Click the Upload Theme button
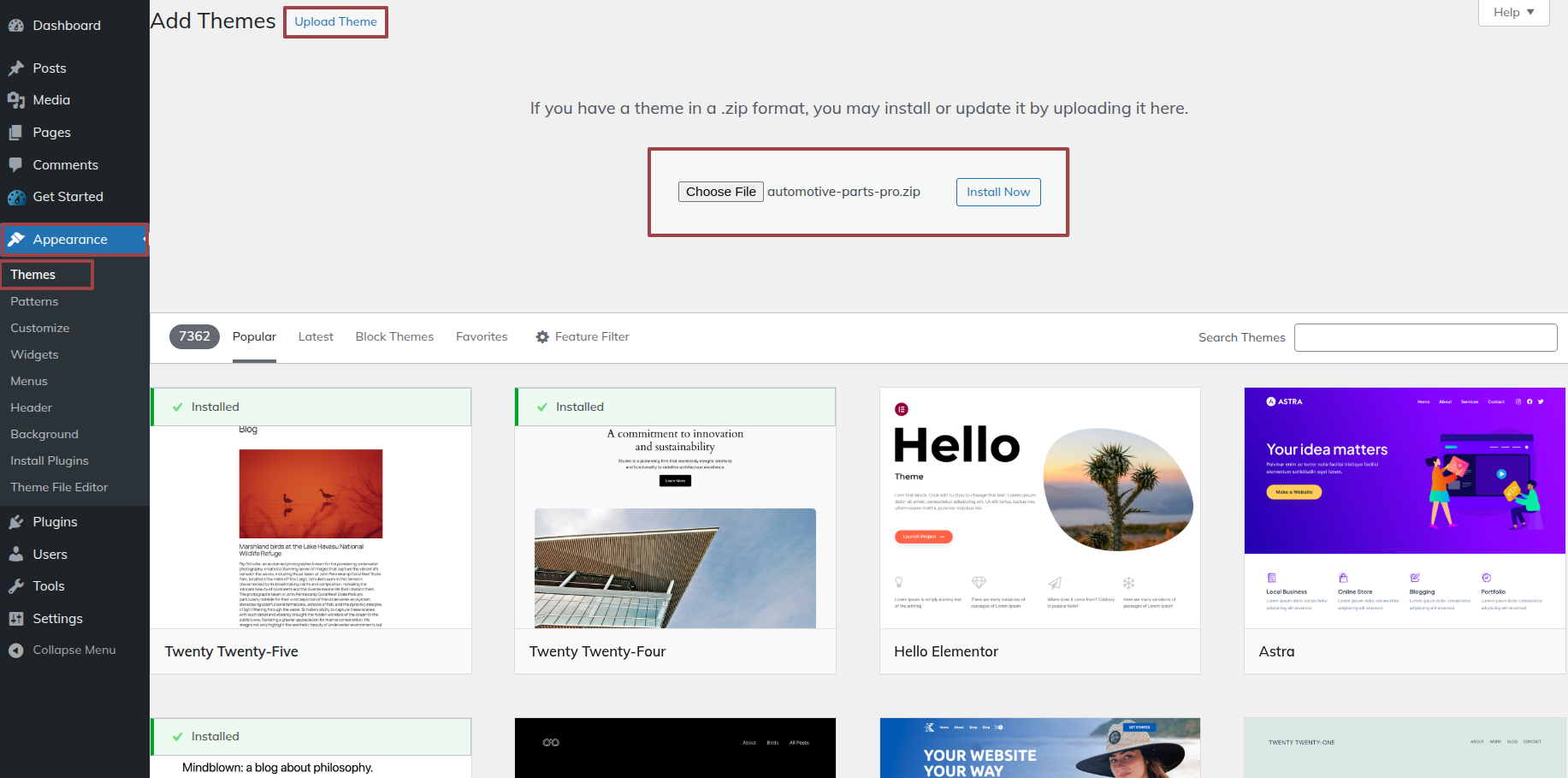 pyautogui.click(x=335, y=21)
